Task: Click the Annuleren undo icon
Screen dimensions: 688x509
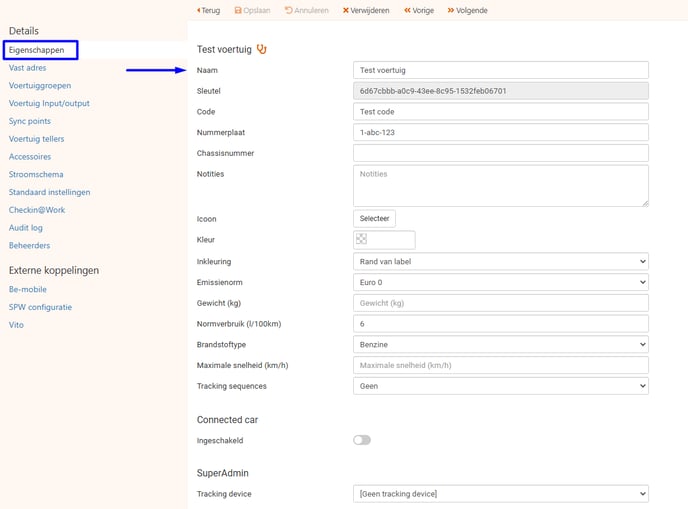Action: 289,10
